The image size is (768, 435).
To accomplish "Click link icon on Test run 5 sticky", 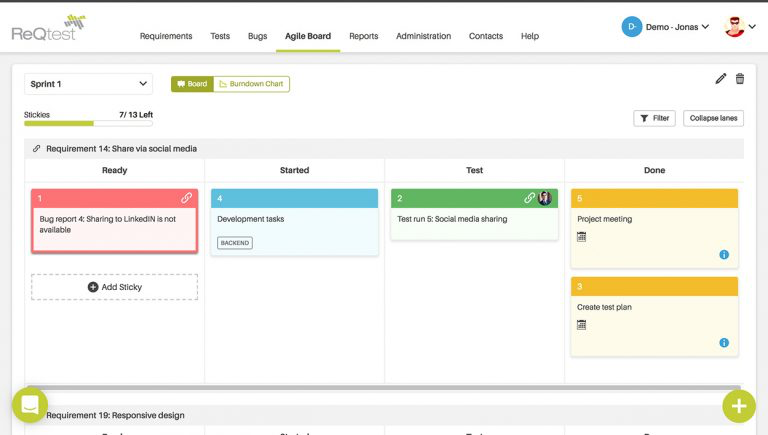I will (x=529, y=198).
